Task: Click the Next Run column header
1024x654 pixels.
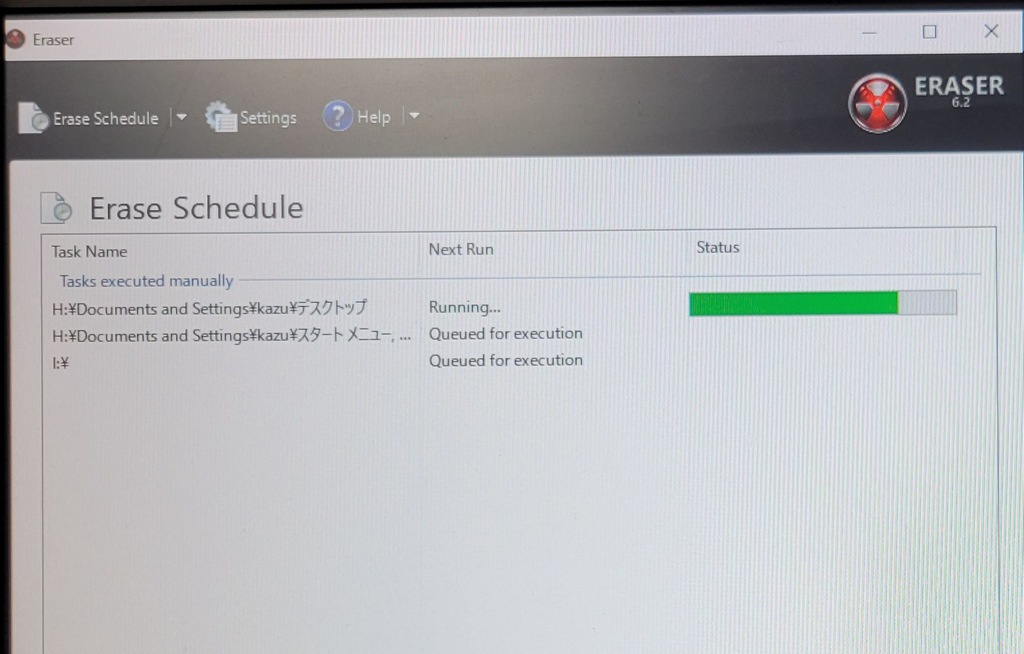Action: click(461, 249)
